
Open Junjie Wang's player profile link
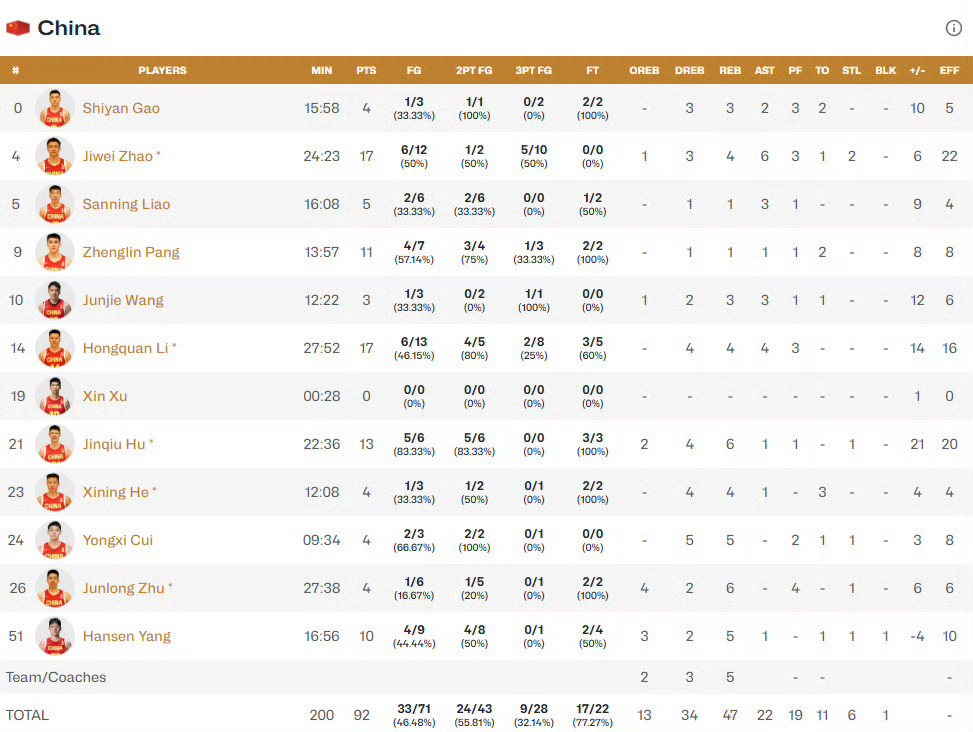click(x=123, y=300)
